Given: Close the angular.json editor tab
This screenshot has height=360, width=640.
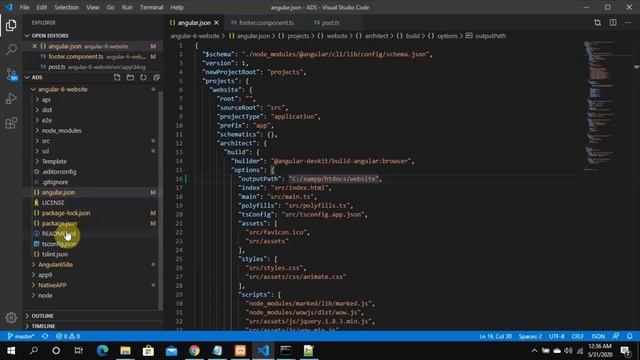Looking at the screenshot, I should tap(217, 23).
